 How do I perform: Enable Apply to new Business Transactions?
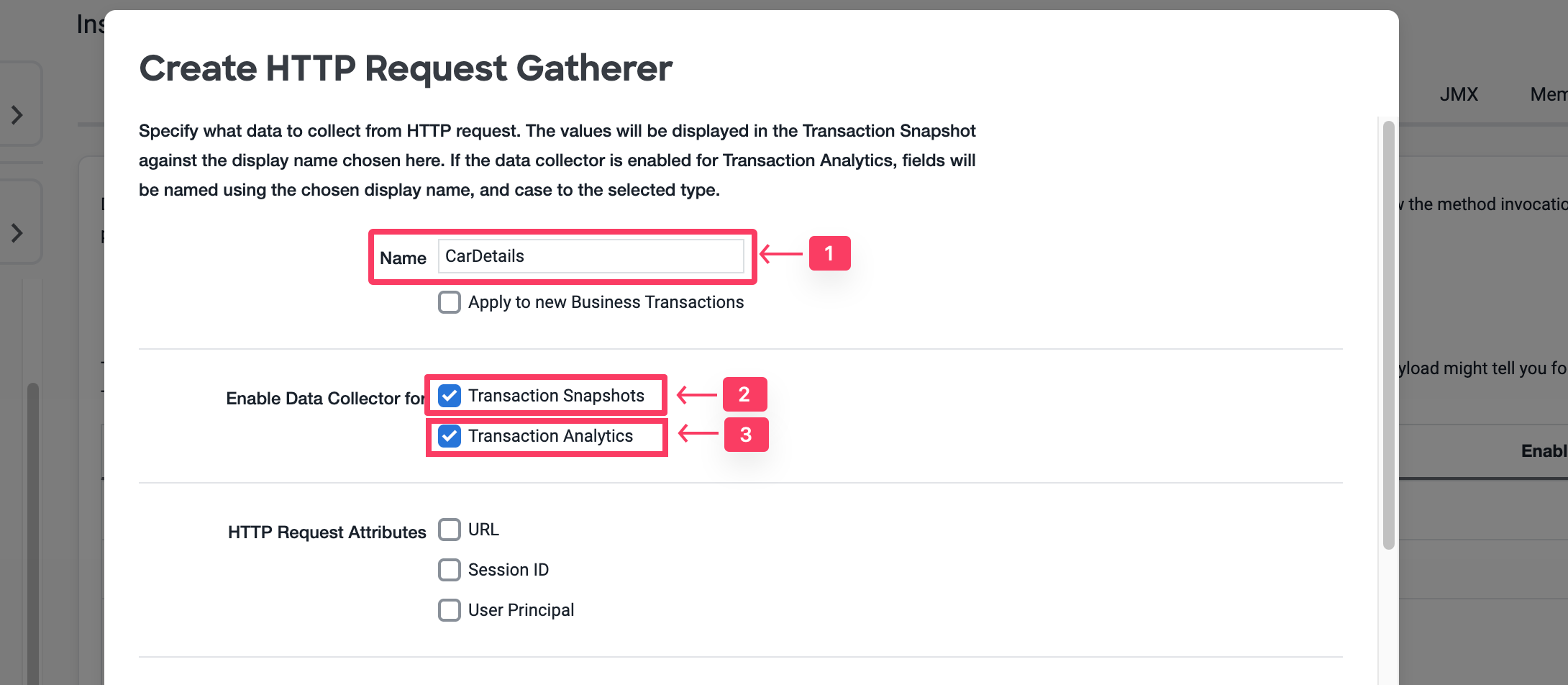(x=450, y=302)
